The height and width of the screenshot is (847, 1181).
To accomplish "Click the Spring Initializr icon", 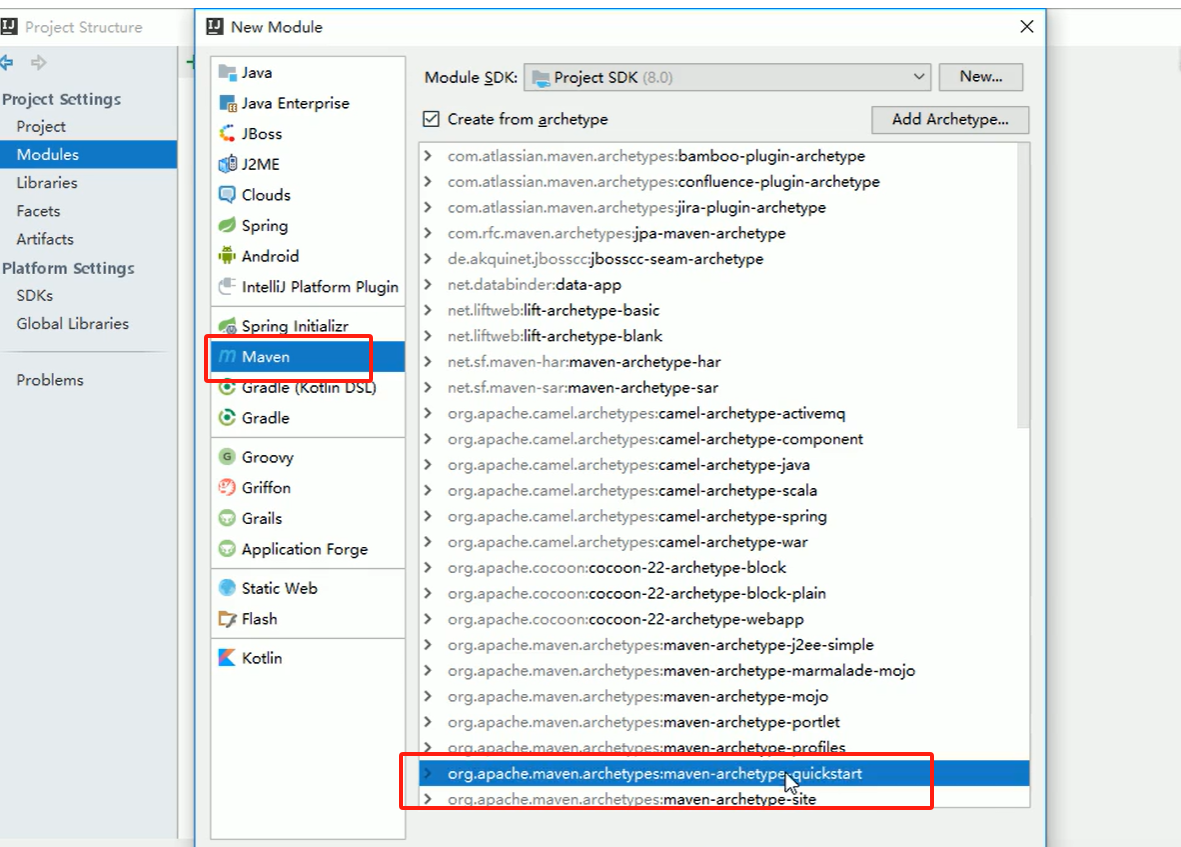I will tap(227, 326).
